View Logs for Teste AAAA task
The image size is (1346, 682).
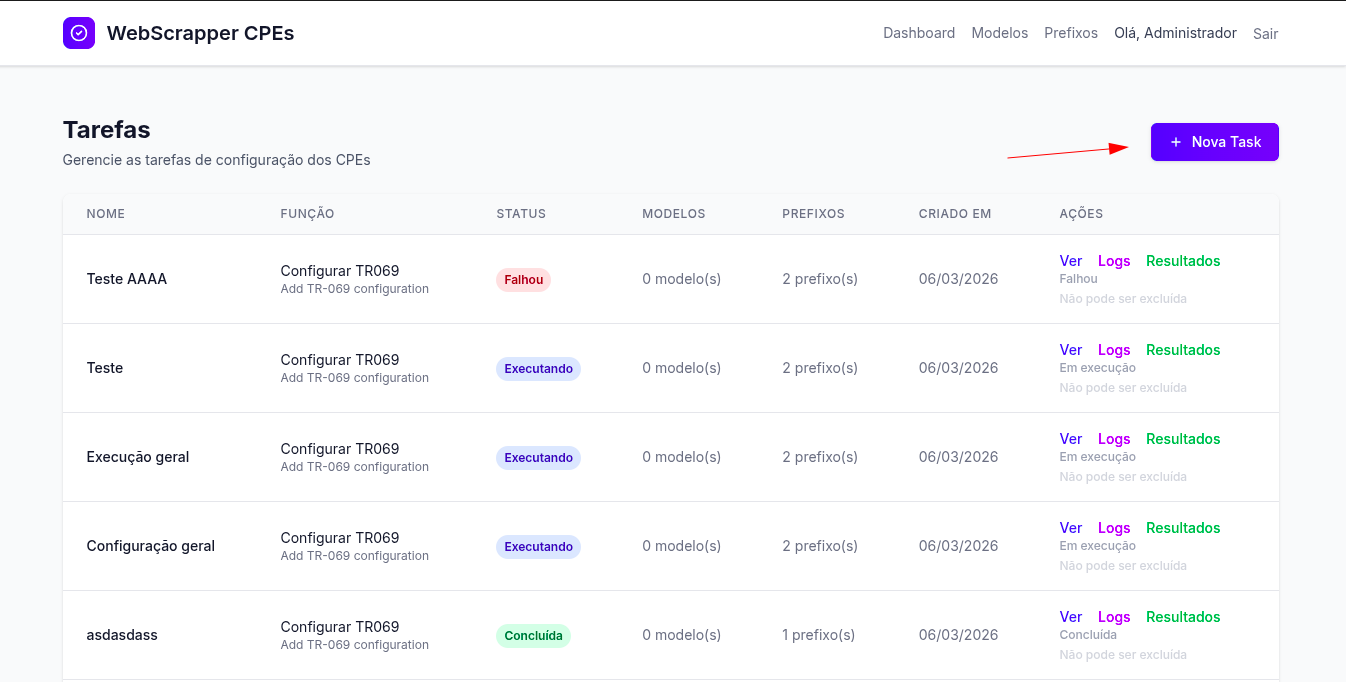tap(1113, 261)
